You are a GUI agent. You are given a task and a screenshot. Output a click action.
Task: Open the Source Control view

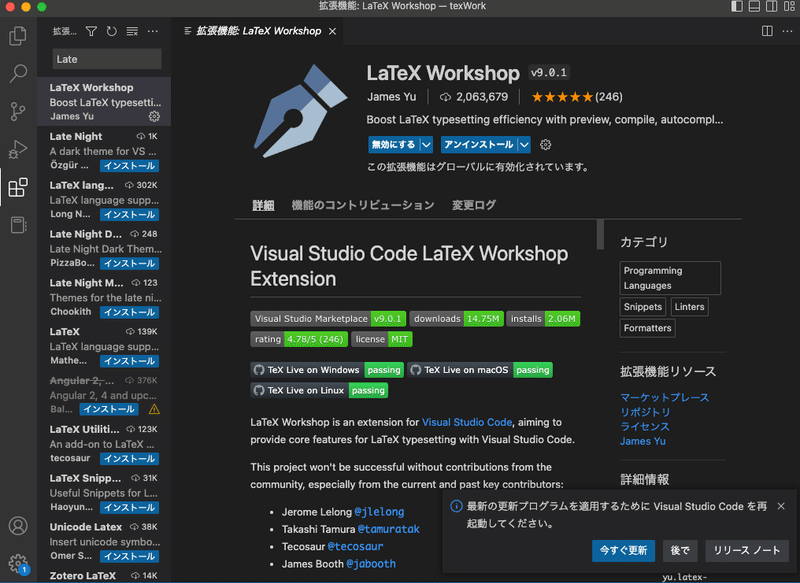18,110
